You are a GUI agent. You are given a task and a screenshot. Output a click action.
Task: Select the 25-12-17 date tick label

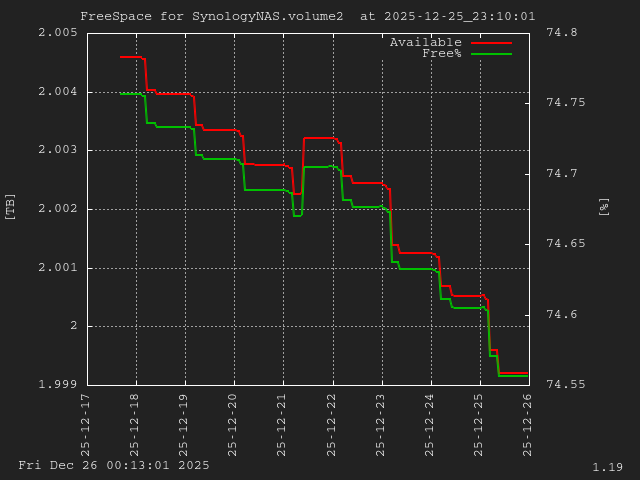(x=87, y=419)
